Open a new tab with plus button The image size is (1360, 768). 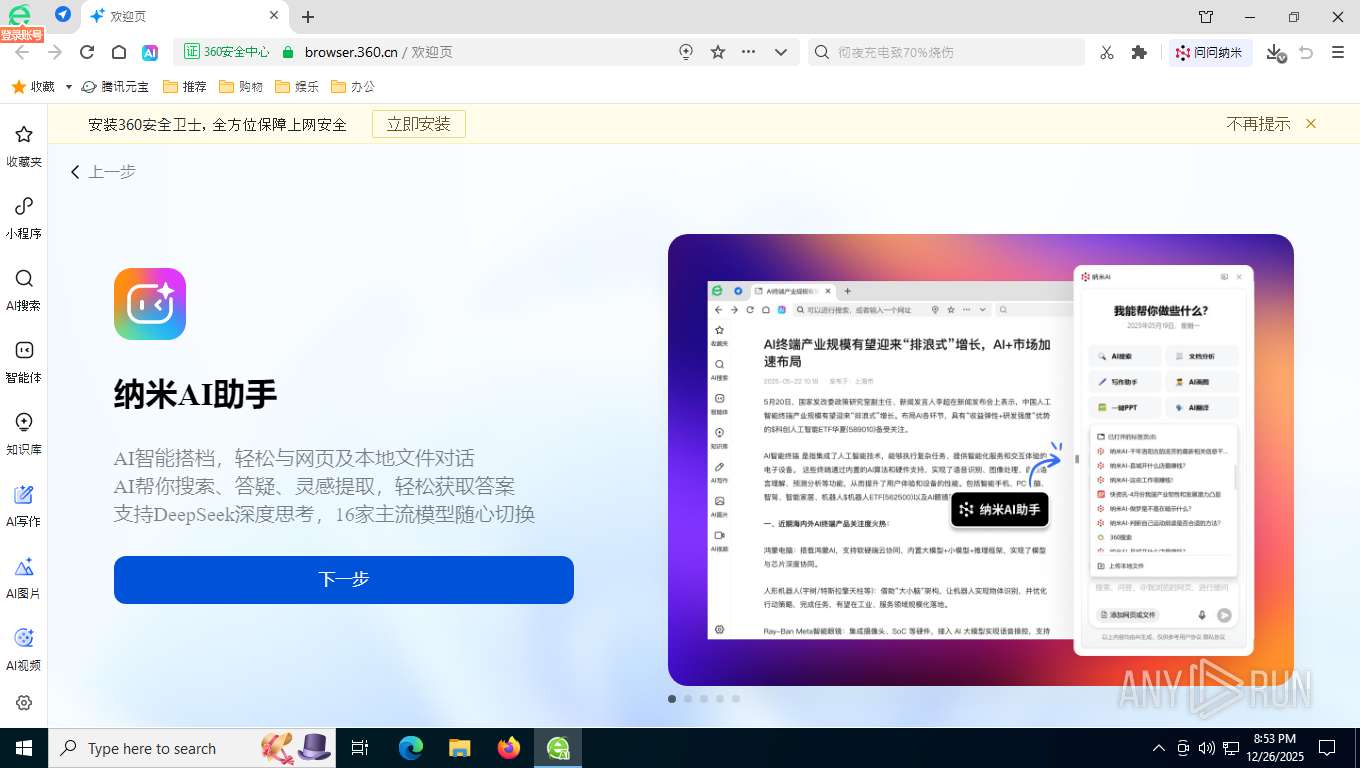coord(308,17)
